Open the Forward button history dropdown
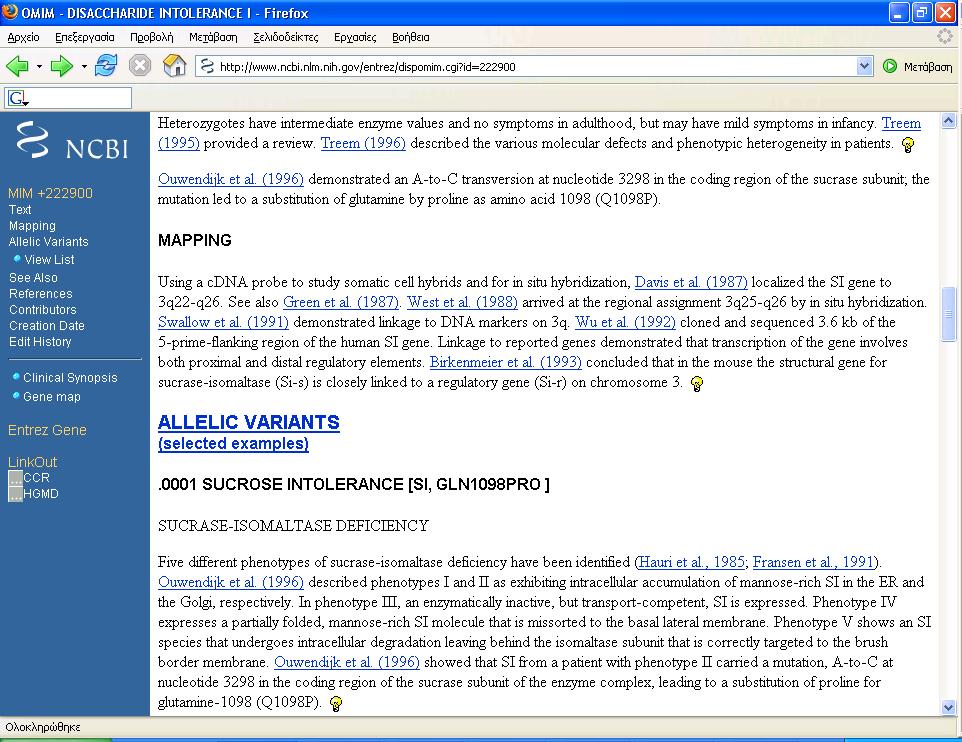Screen dimensions: 962x742 coord(84,66)
